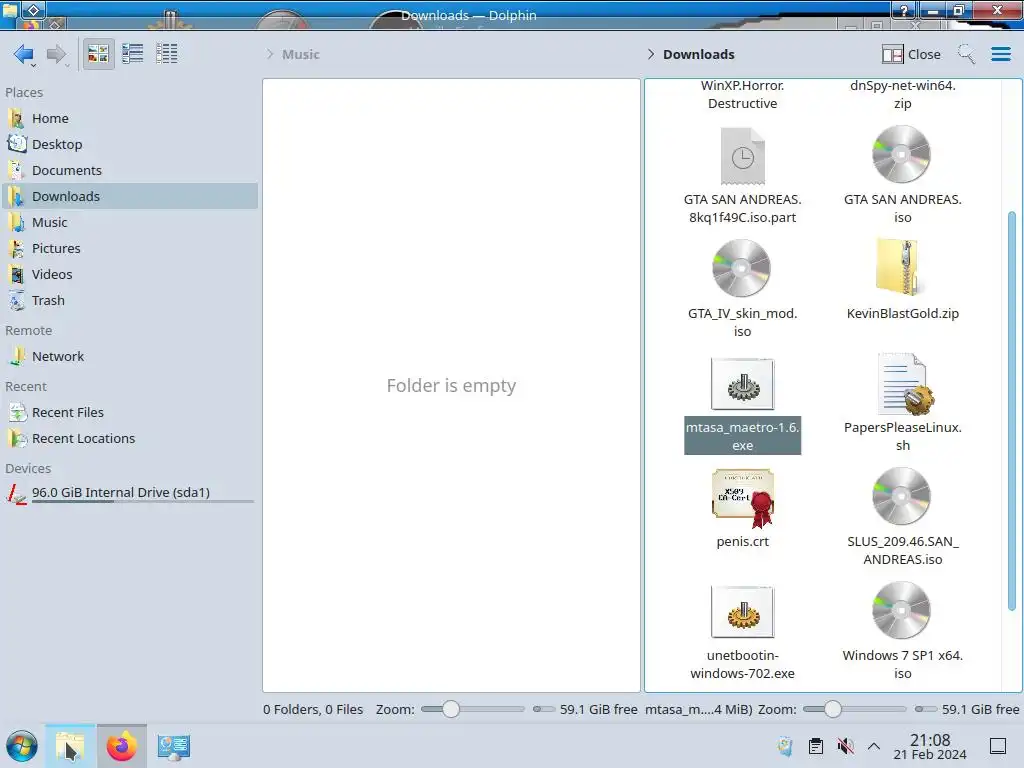The image size is (1024, 768).
Task: Expand the Downloads breadcrumb chevron
Action: (650, 54)
